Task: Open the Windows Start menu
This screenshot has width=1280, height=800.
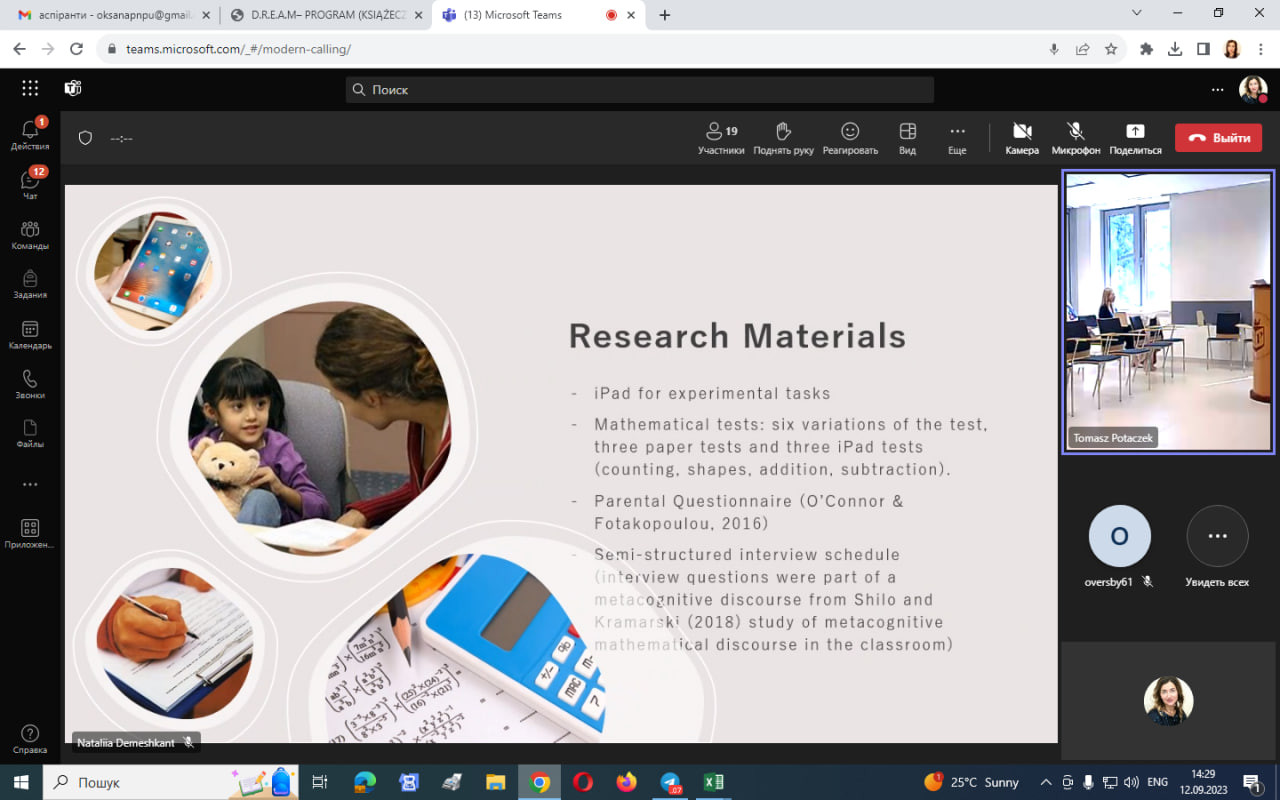Action: pyautogui.click(x=21, y=782)
